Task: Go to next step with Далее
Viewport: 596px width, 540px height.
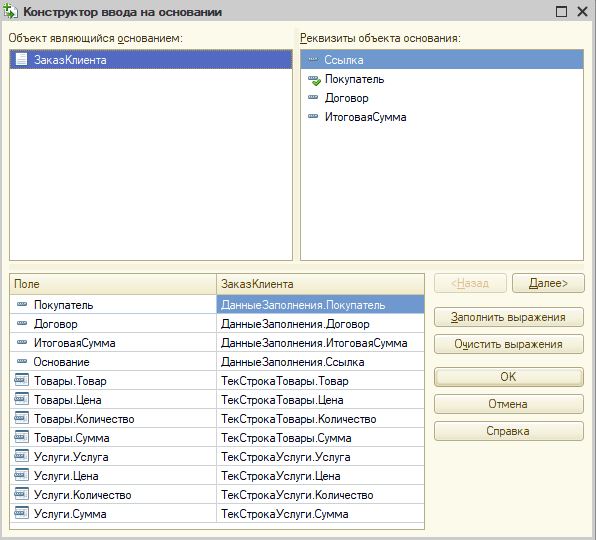Action: click(548, 283)
